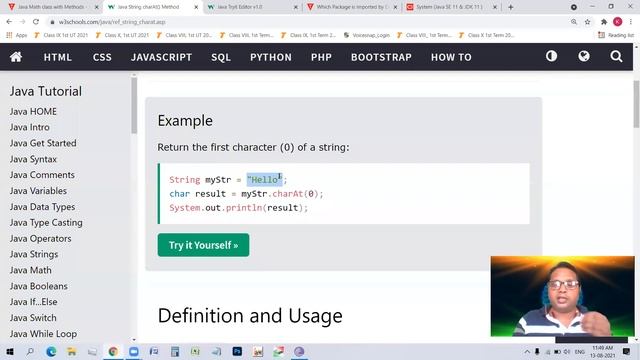Open CSS tutorial menu
This screenshot has height=360, width=640.
102,57
